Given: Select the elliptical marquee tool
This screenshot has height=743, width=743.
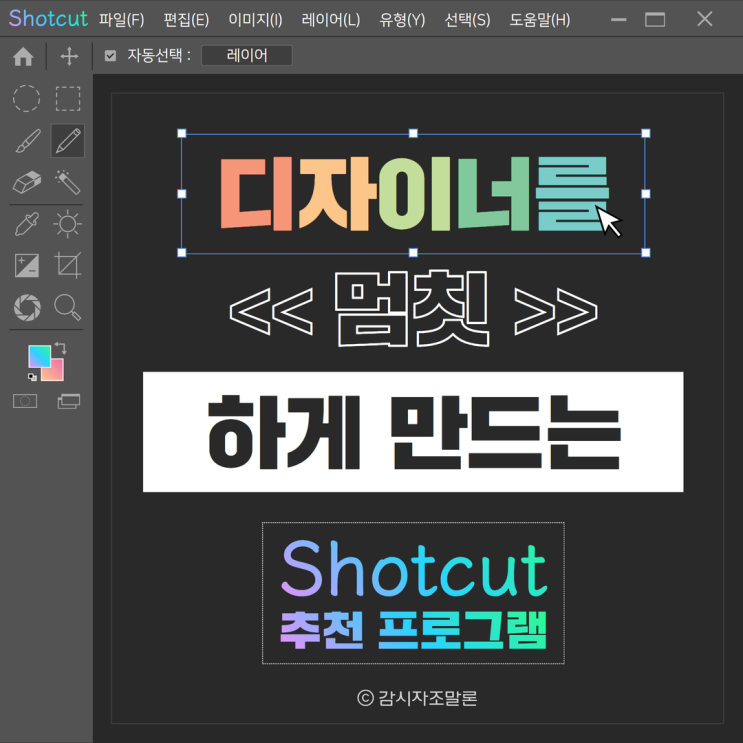Looking at the screenshot, I should 26,98.
